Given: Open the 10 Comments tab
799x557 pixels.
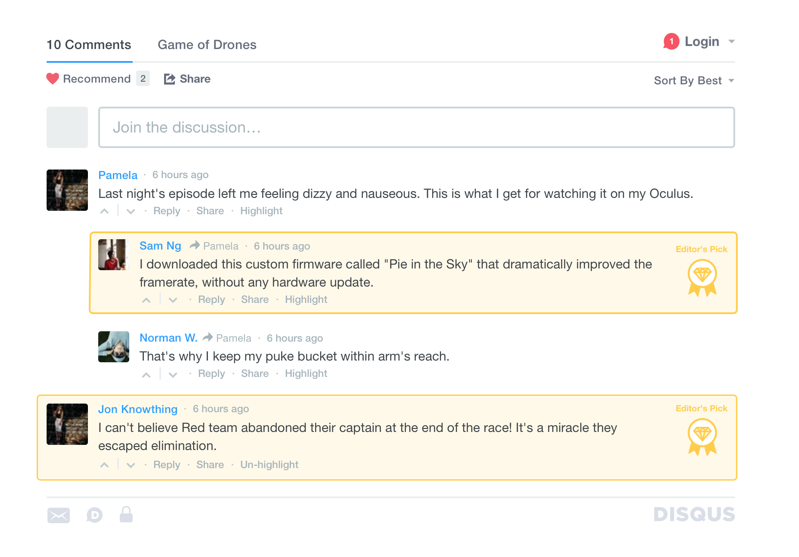Looking at the screenshot, I should click(89, 45).
